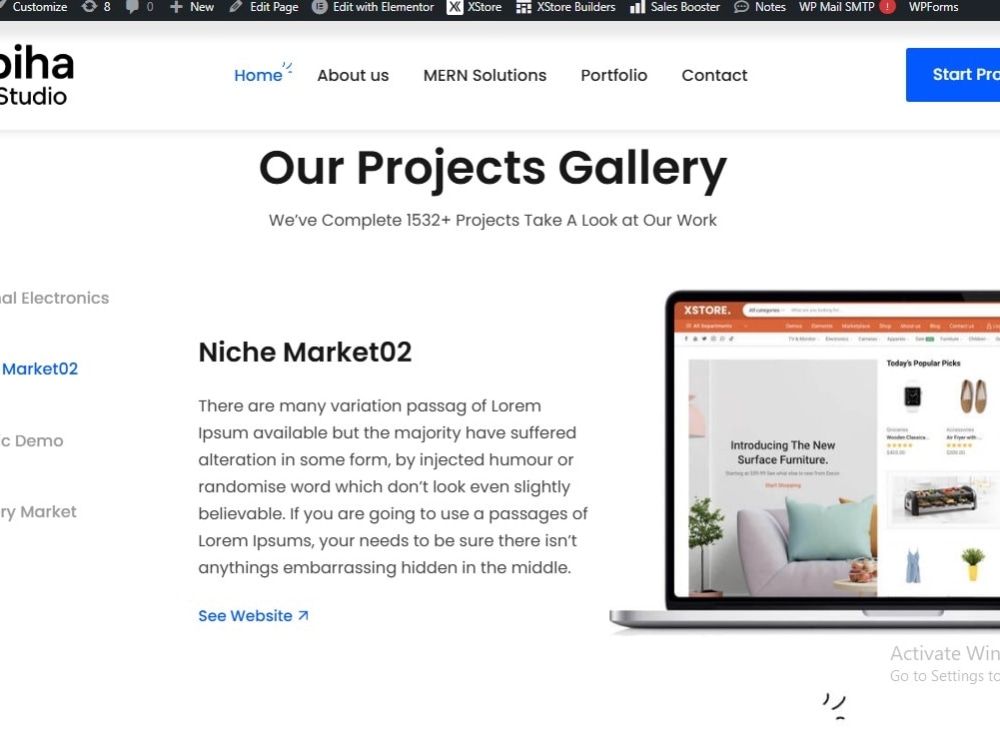Click the XStore X logo icon

[455, 7]
